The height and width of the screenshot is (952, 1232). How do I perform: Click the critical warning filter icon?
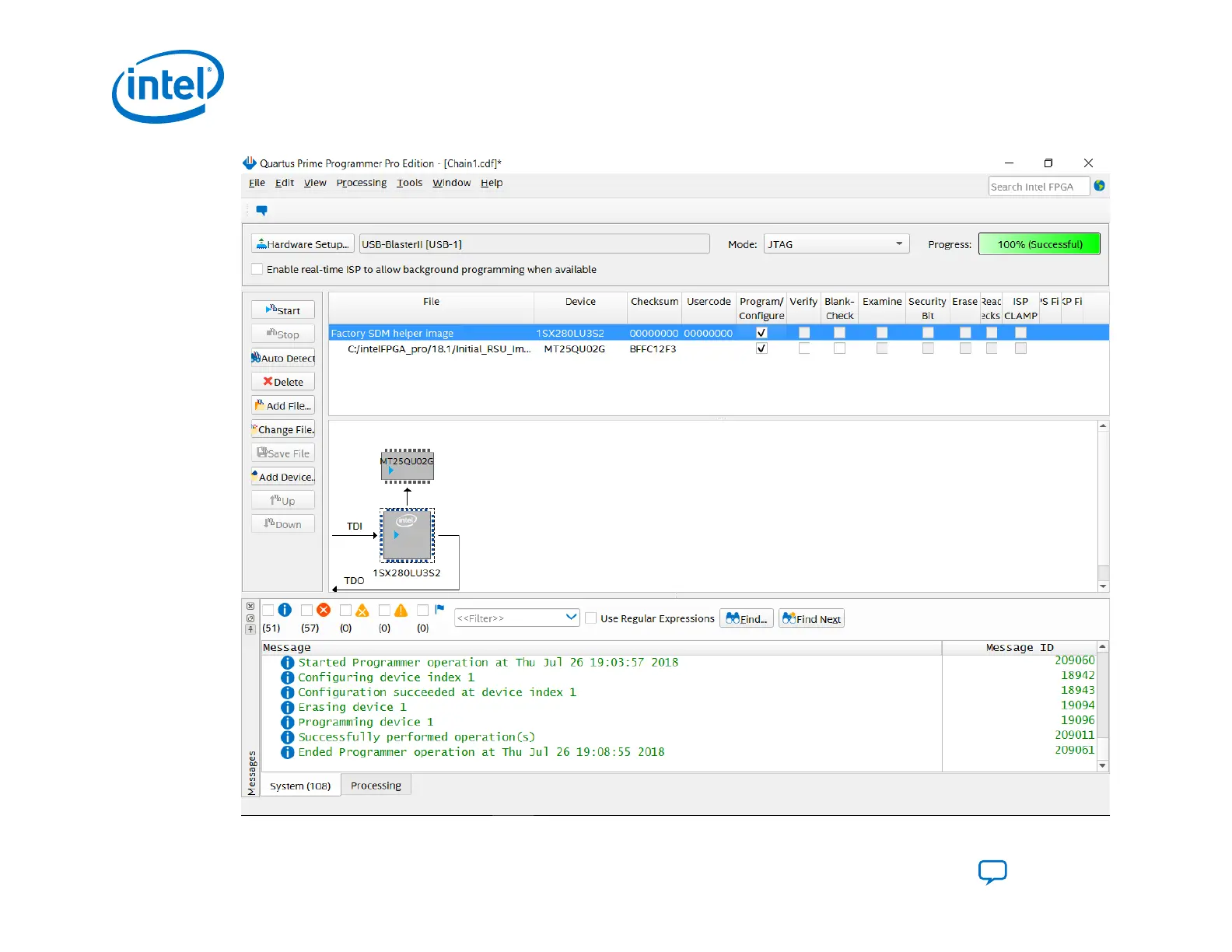click(x=362, y=611)
